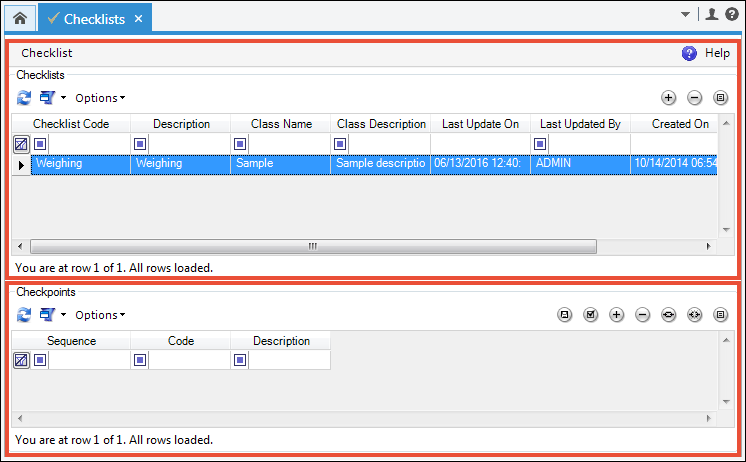Open Last Updated By filter operator icon
Viewport: 746px width, 462px height.
click(540, 144)
